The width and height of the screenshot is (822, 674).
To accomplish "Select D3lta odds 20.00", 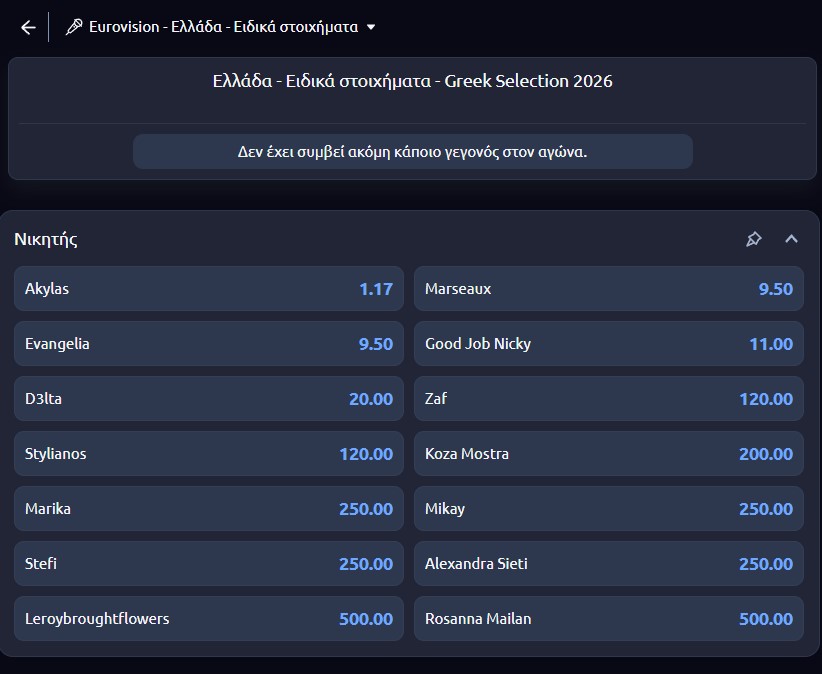I will 209,399.
